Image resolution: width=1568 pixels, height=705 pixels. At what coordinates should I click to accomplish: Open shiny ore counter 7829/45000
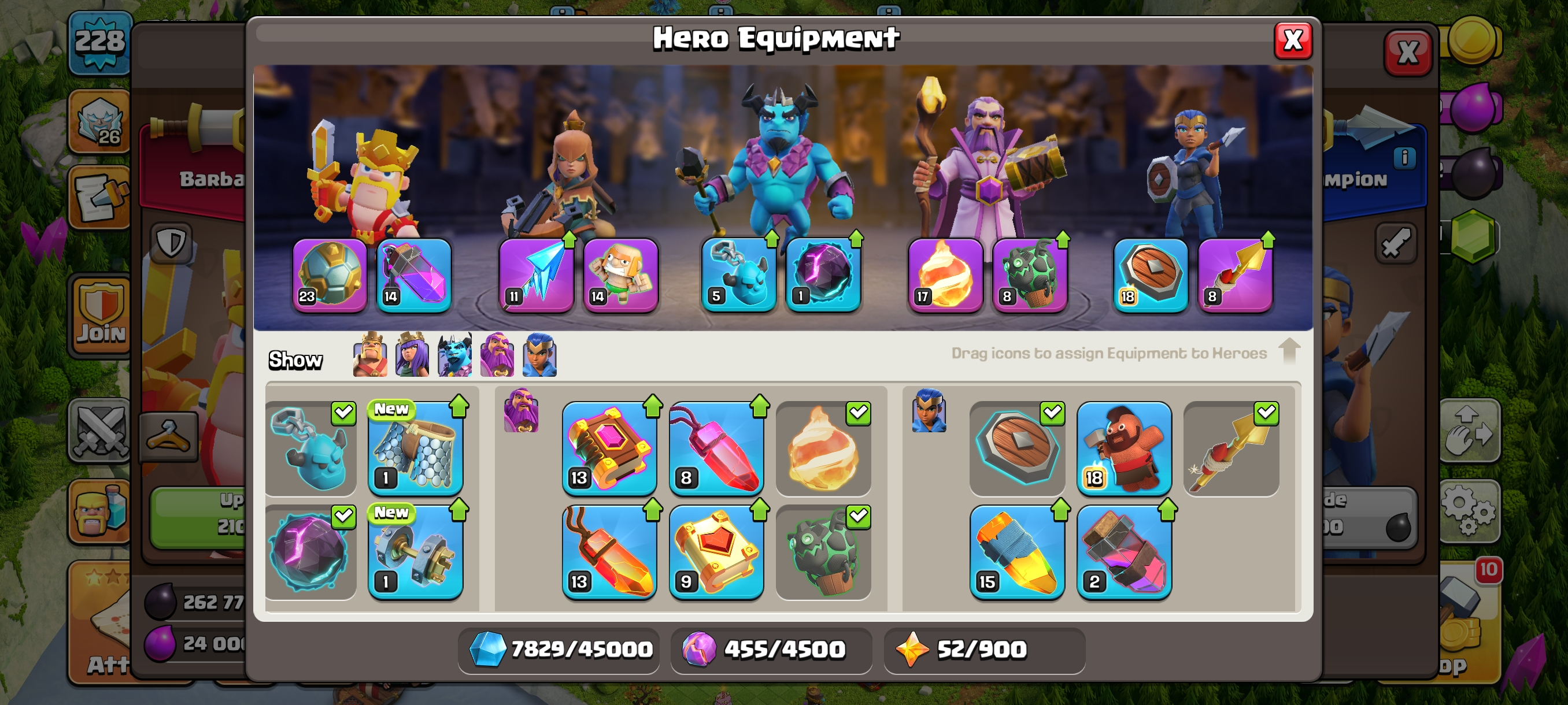pyautogui.click(x=560, y=650)
